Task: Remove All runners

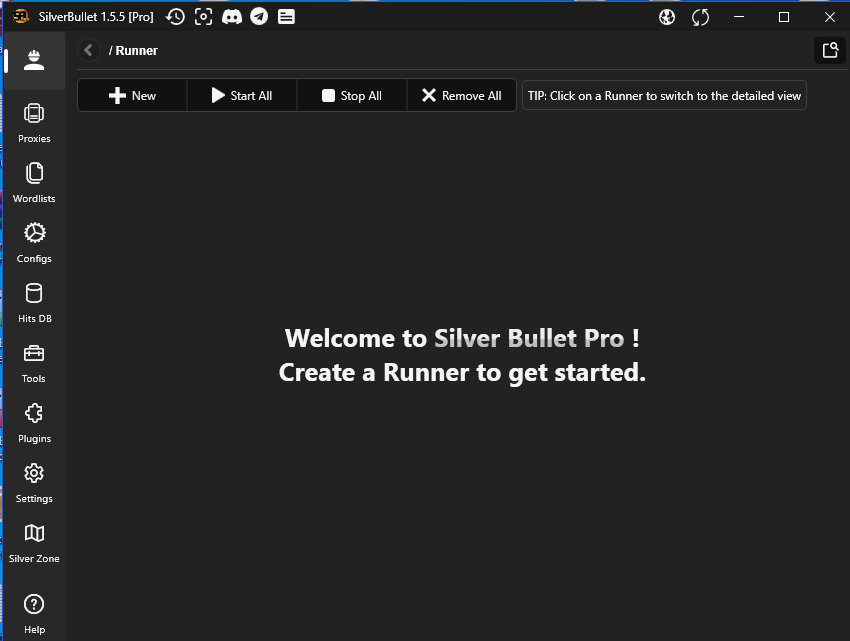Action: (461, 96)
